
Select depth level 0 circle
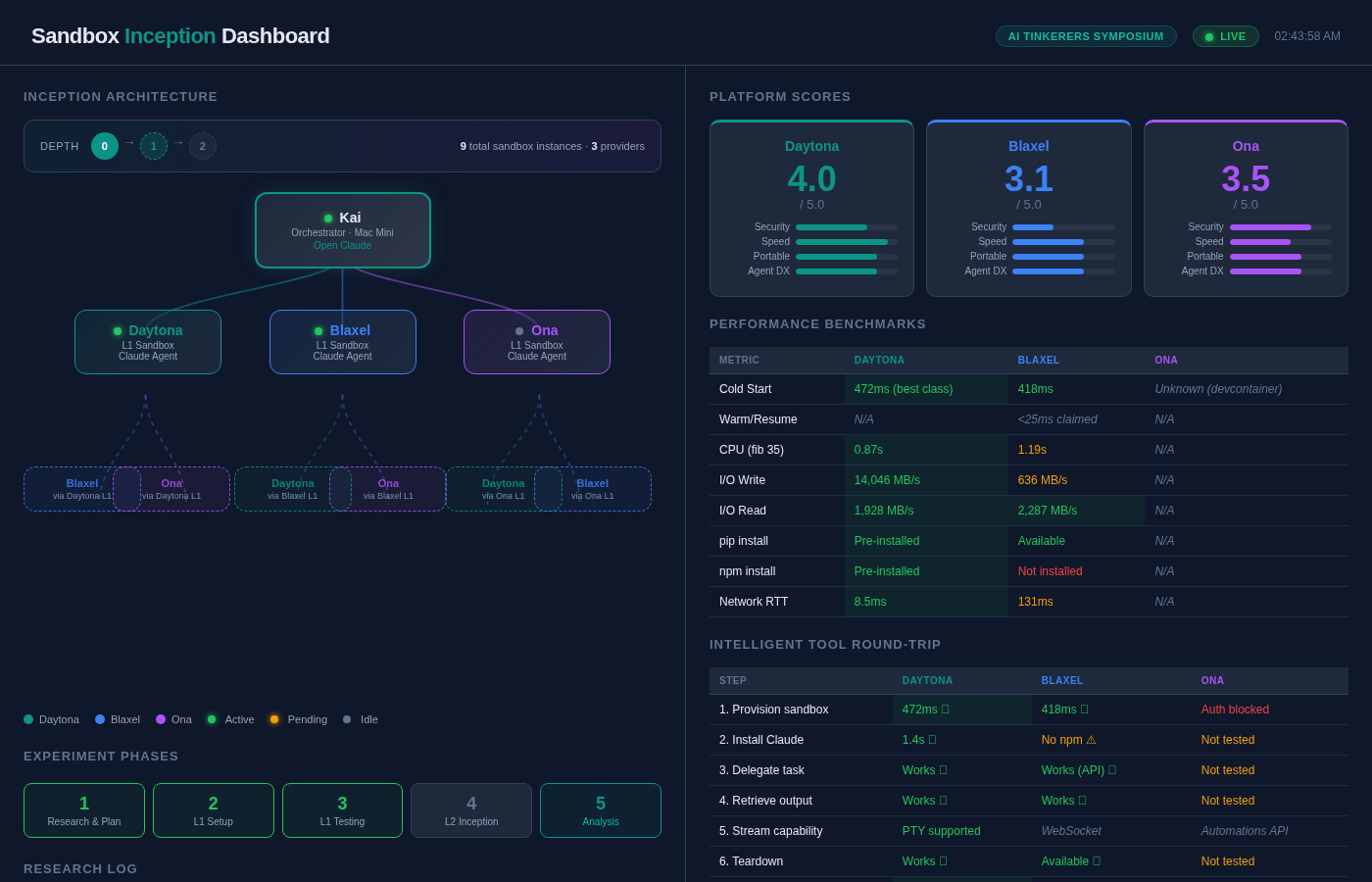click(x=105, y=146)
